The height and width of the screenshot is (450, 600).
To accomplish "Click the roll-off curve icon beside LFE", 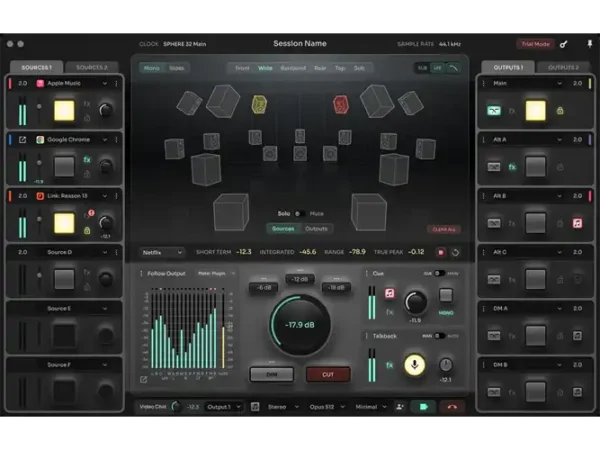I will pyautogui.click(x=453, y=68).
